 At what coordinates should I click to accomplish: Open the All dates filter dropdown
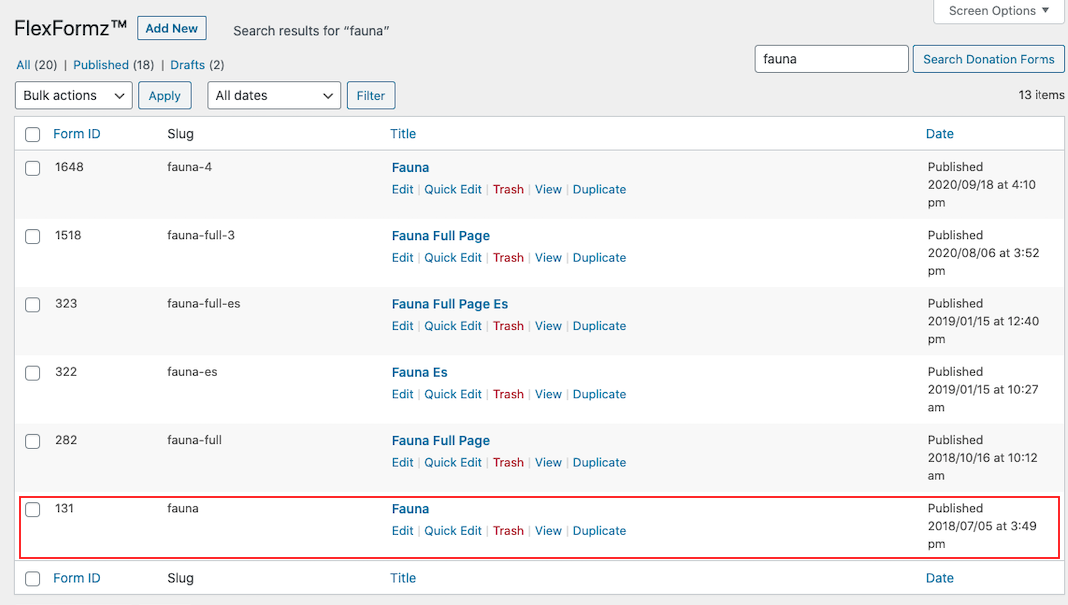(272, 95)
